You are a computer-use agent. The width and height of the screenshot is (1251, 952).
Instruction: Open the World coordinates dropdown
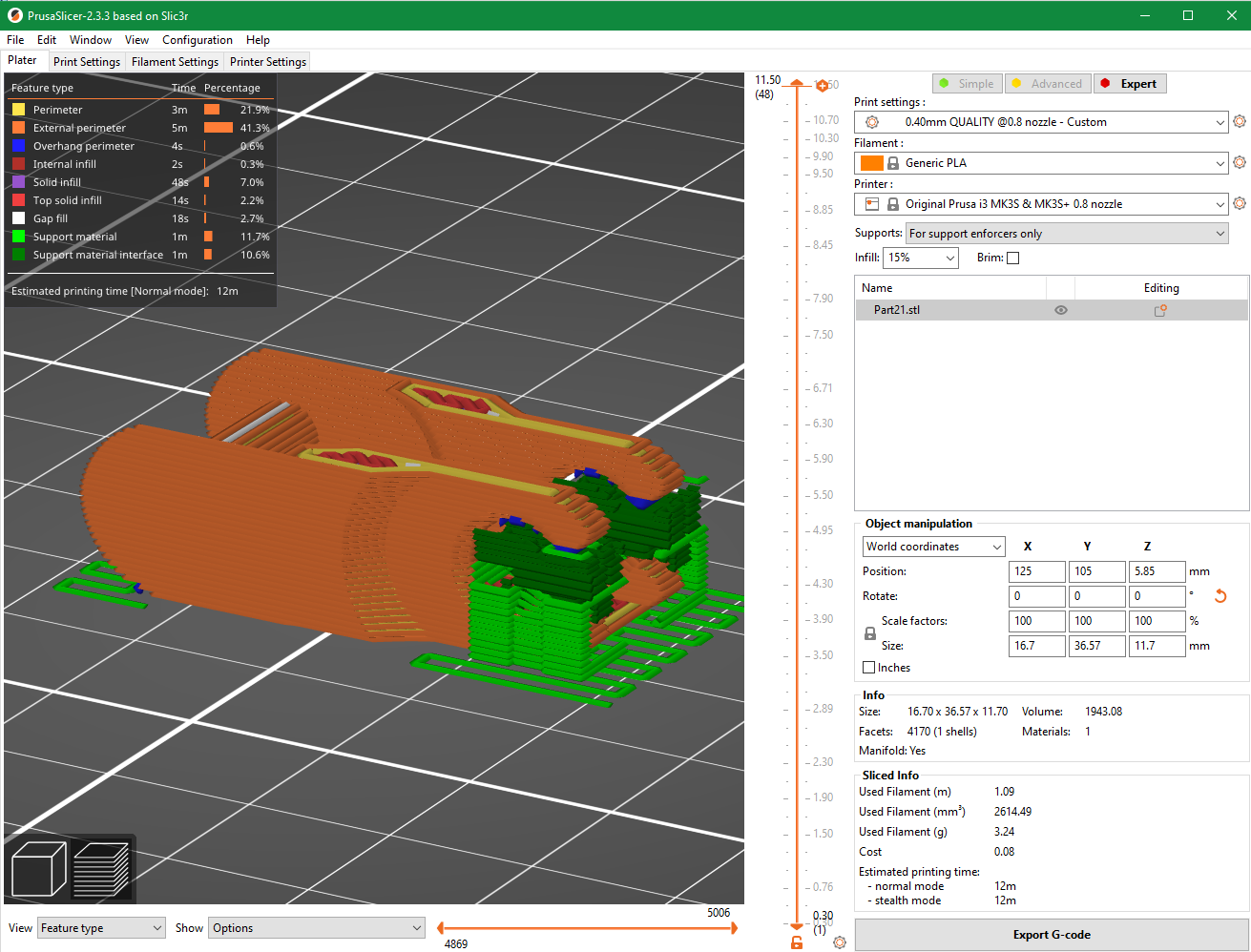(x=934, y=547)
